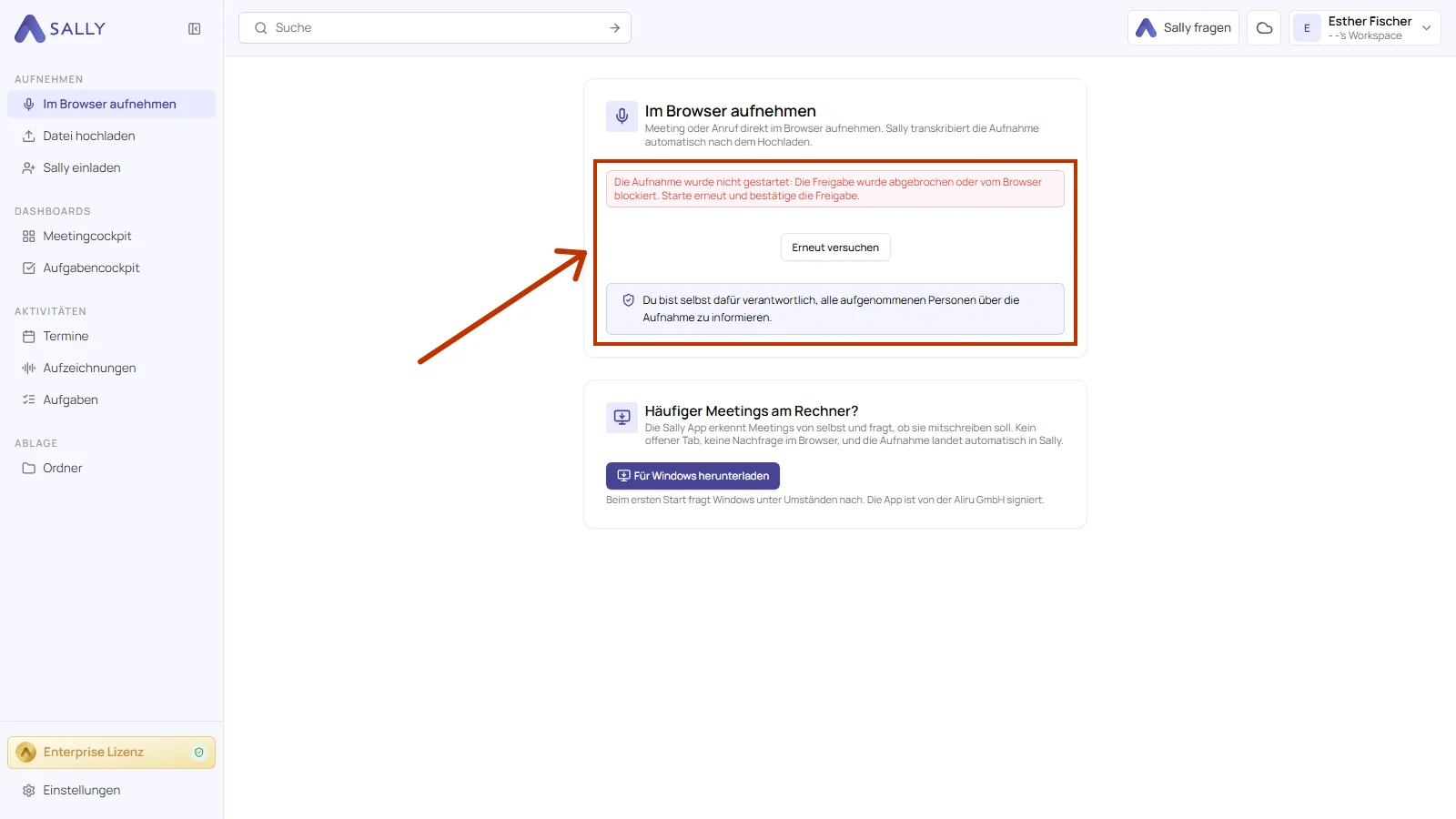Click grid icon beside Meetingcockpit
Viewport: 1456px width, 819px height.
point(29,236)
